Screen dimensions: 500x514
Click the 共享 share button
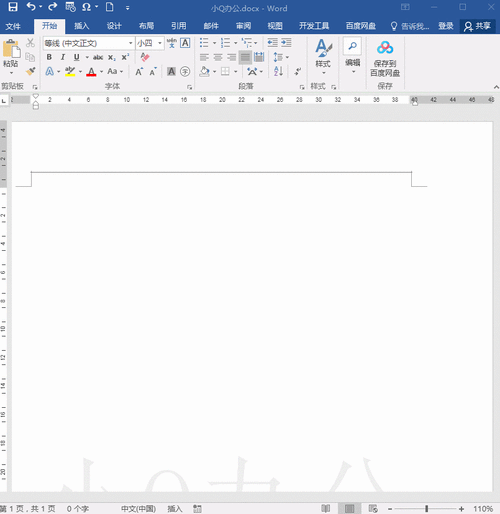(x=478, y=26)
